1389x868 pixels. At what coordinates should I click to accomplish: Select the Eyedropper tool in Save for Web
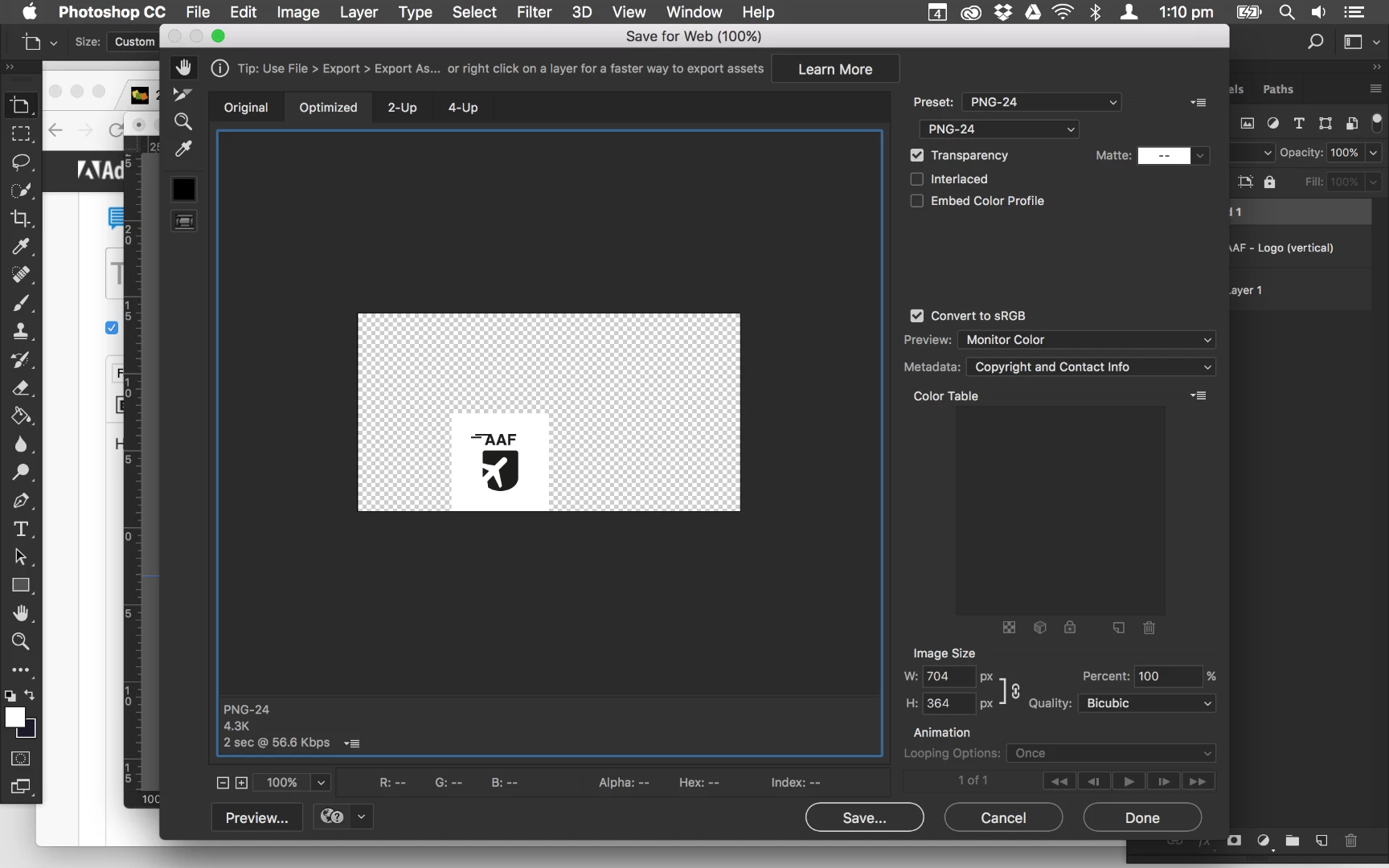click(183, 149)
